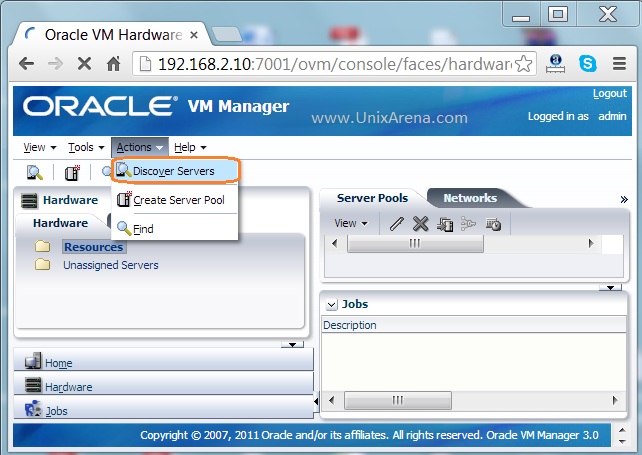This screenshot has height=455, width=642.
Task: Choose Find from the Actions menu
Action: 176,229
